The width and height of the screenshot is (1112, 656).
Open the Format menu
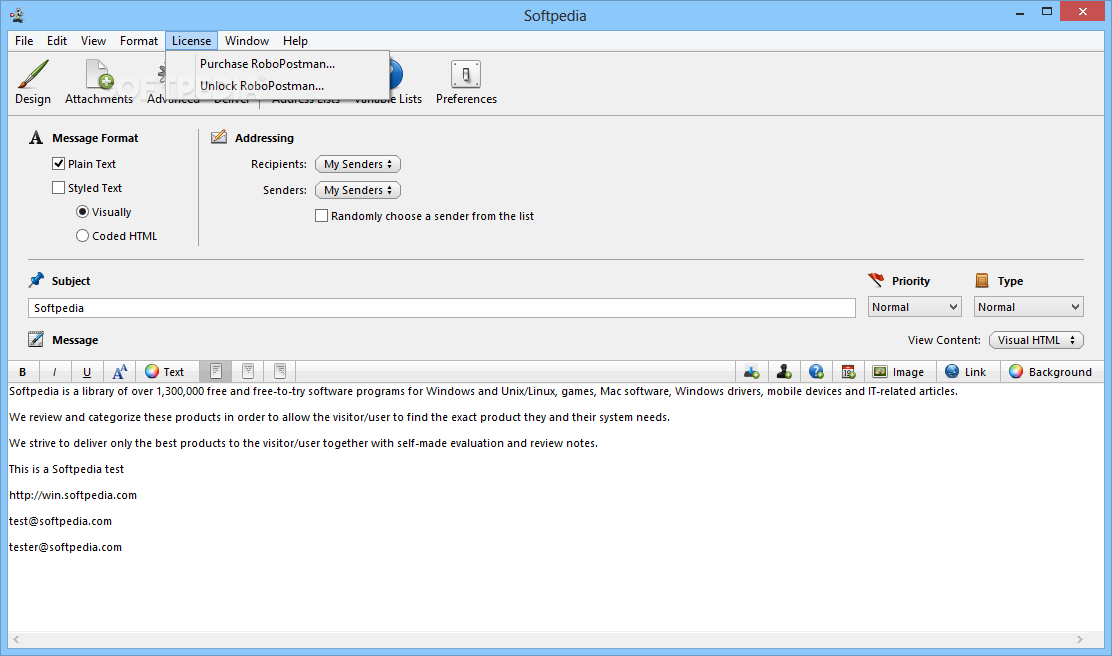(139, 40)
